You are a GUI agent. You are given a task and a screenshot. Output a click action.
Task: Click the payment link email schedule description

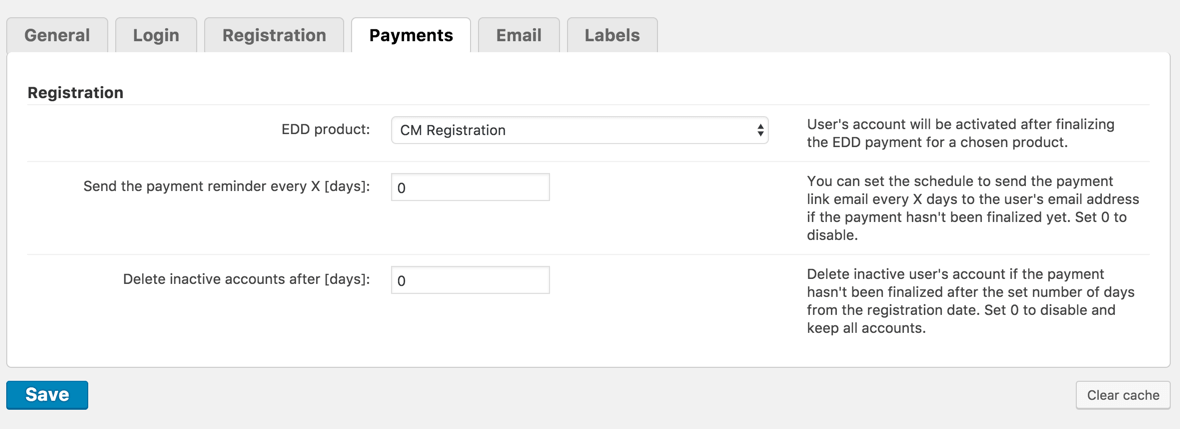[x=972, y=208]
